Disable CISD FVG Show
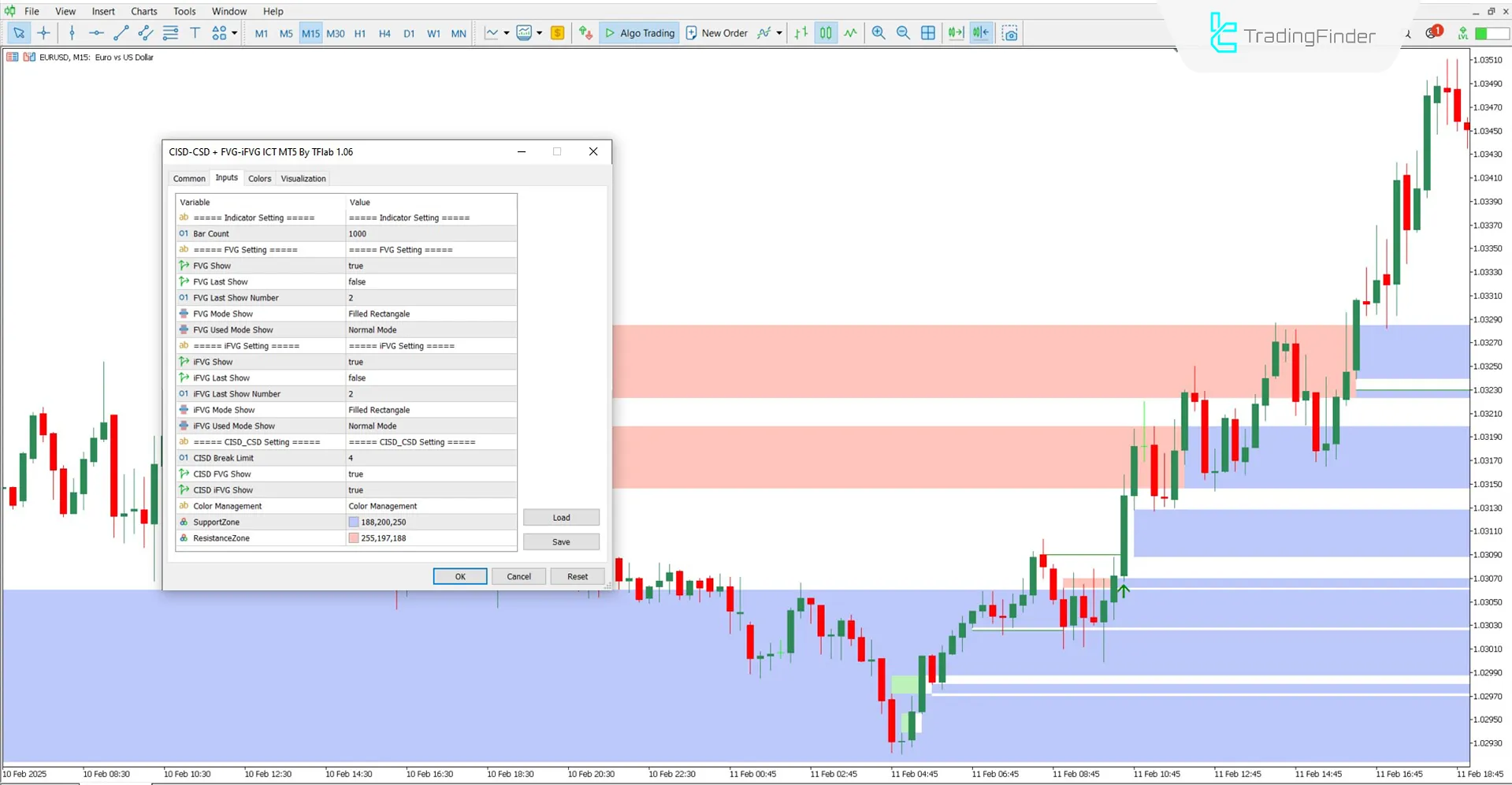This screenshot has width=1512, height=785. (x=431, y=474)
